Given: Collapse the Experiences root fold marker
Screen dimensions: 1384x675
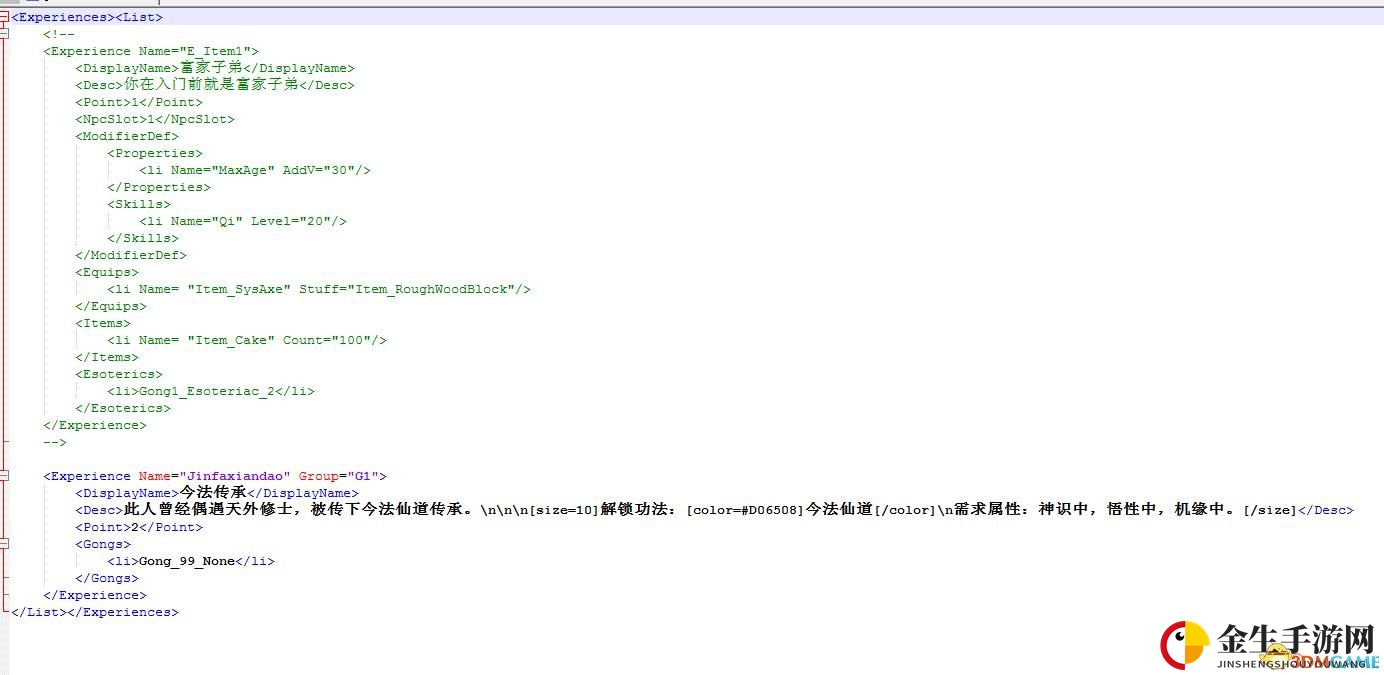Looking at the screenshot, I should coord(4,17).
